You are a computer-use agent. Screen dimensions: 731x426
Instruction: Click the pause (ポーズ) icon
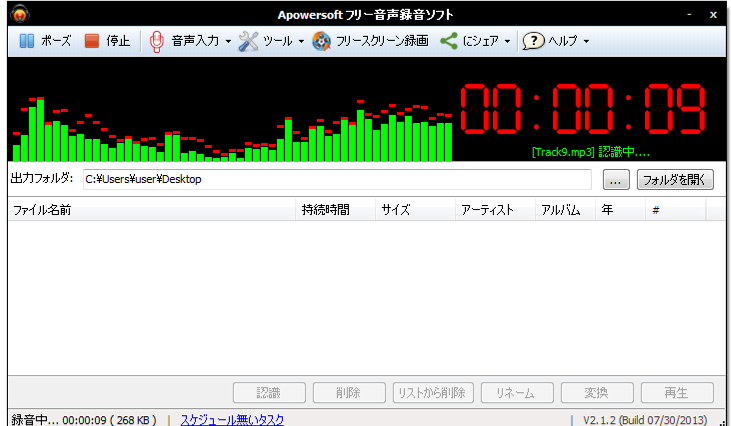[x=27, y=41]
